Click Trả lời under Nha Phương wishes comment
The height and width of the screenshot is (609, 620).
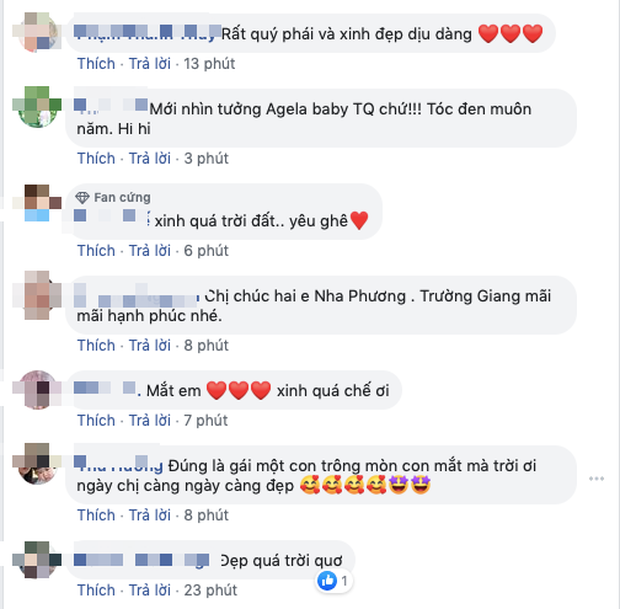150,345
